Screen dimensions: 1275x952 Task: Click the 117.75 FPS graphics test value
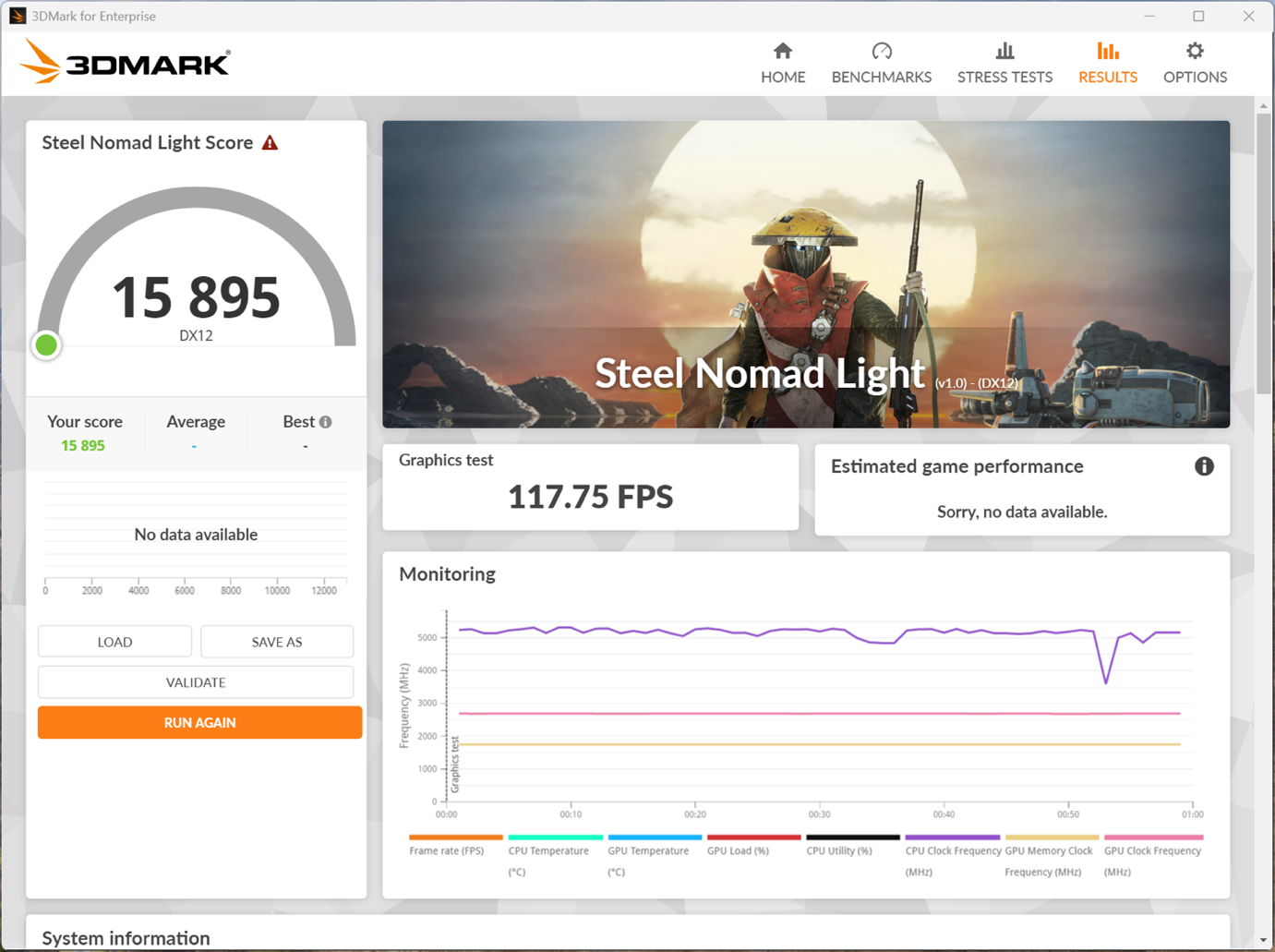[591, 497]
